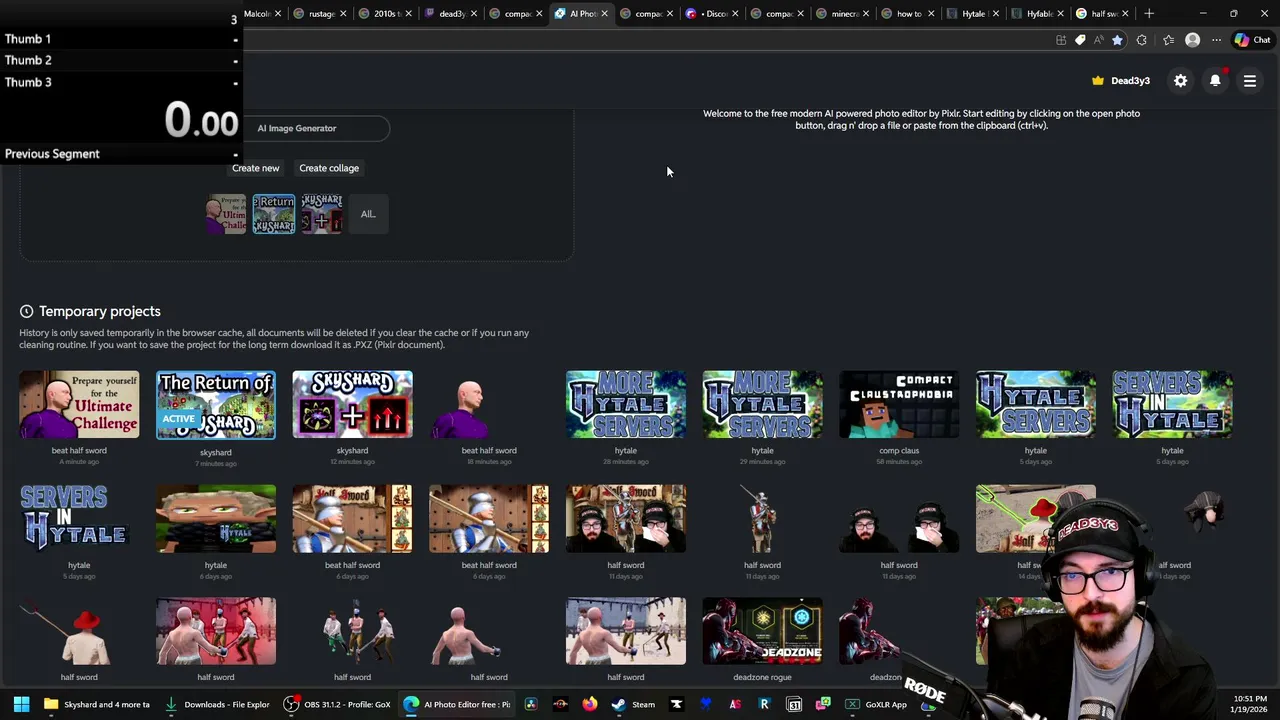The width and height of the screenshot is (1280, 720).
Task: Open the calendar icon on taskbar
Action: pyautogui.click(x=794, y=704)
